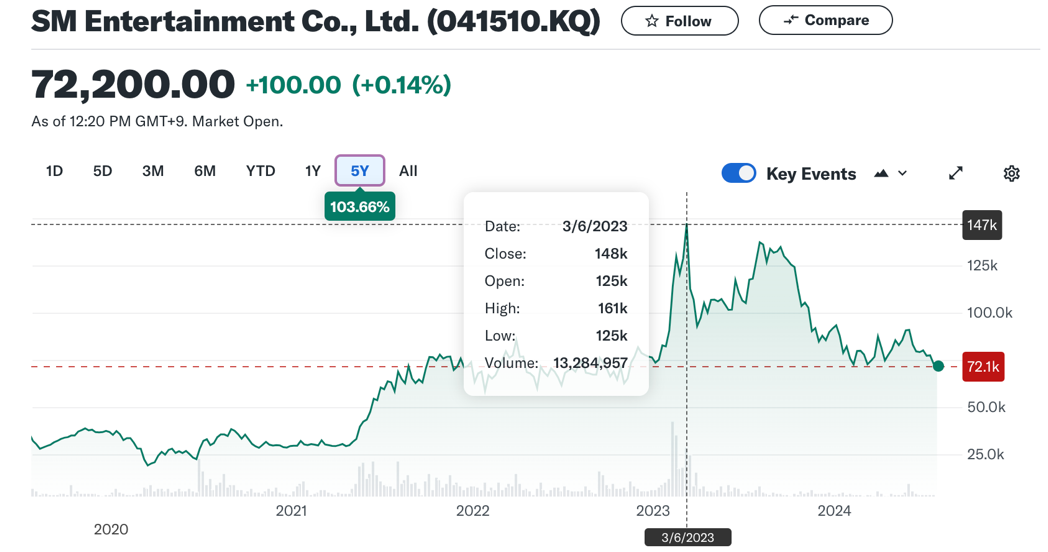Click the 2023 axis label
This screenshot has width=1048, height=552.
[653, 511]
